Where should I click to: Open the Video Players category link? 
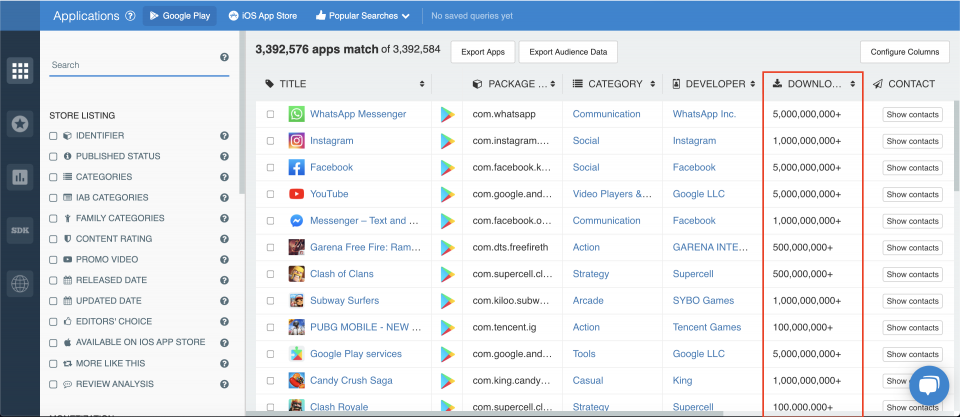point(612,194)
